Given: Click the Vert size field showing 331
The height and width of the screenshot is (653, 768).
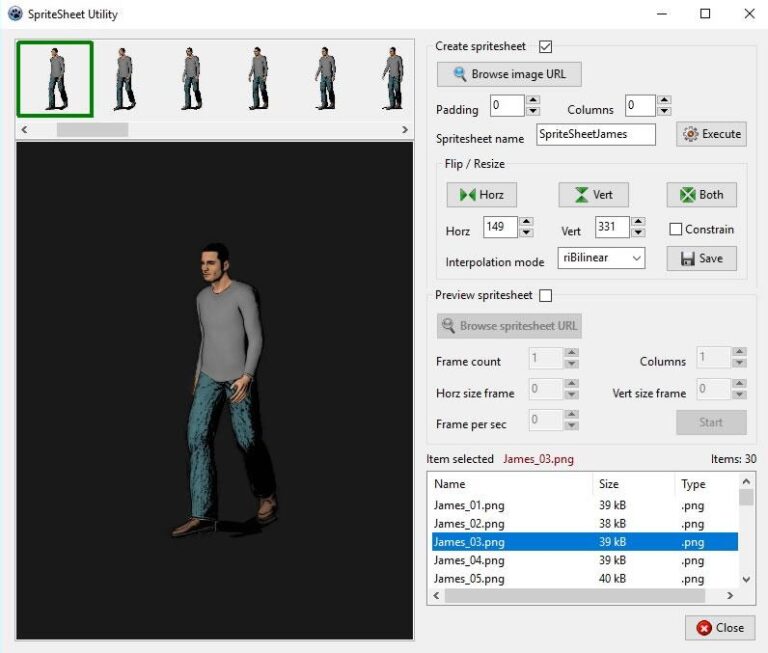Looking at the screenshot, I should tap(612, 227).
